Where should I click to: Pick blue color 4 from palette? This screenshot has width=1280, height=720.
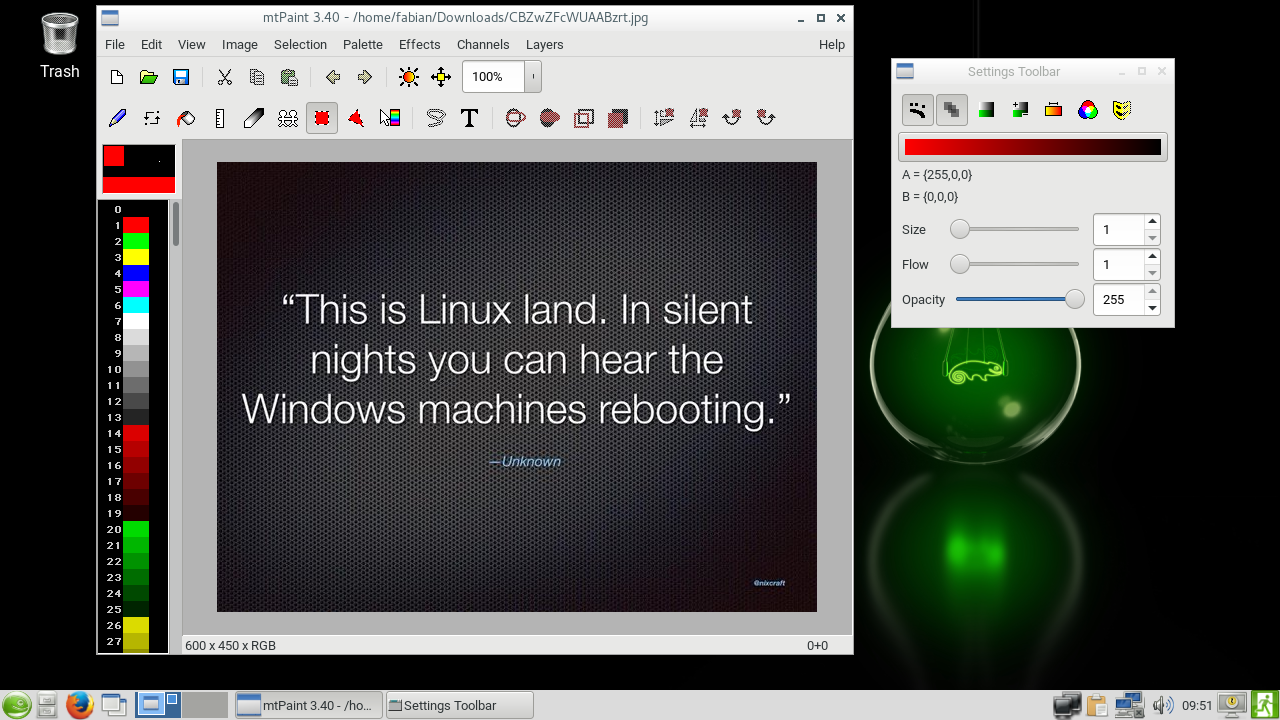point(135,273)
